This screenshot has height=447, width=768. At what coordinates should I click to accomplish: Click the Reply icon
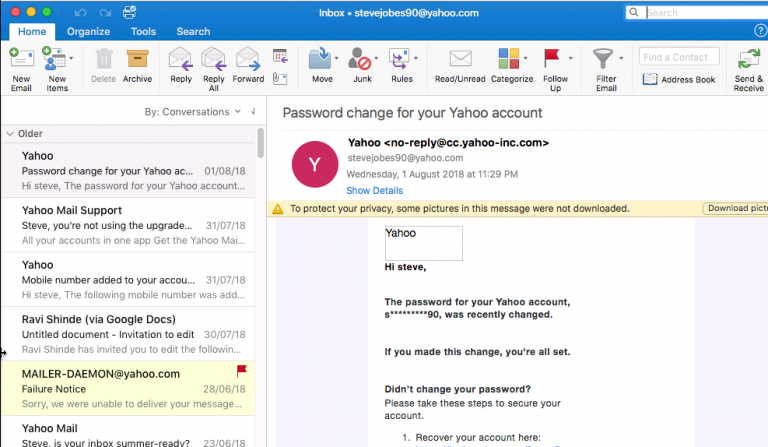[x=181, y=59]
